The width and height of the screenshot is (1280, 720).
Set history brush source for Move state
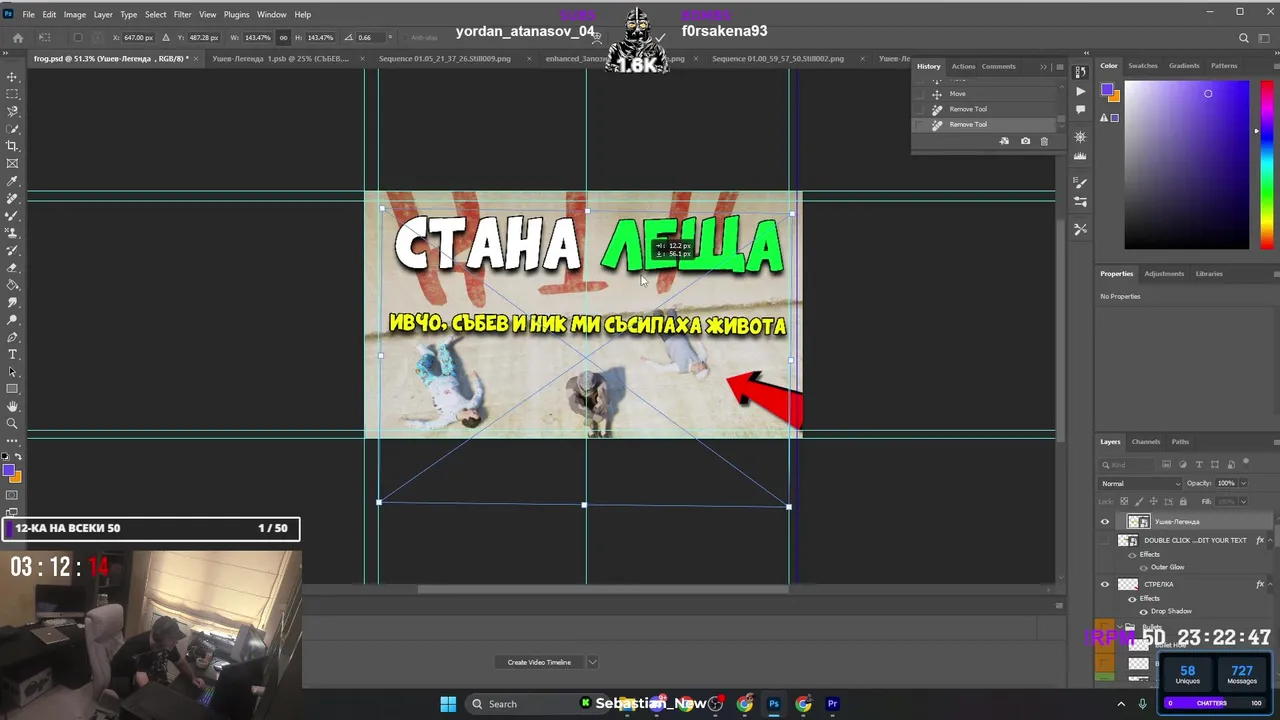[920, 94]
